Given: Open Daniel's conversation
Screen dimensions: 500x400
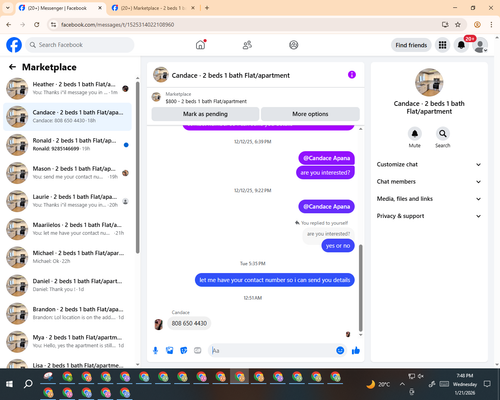Looking at the screenshot, I should pos(68,285).
